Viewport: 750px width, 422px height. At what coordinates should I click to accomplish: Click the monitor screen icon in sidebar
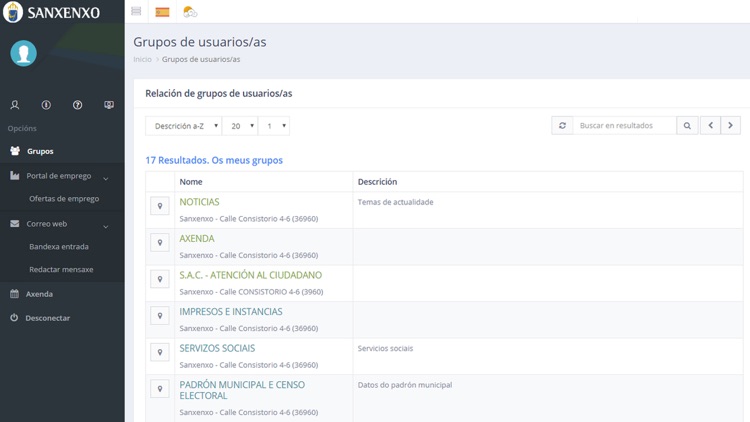[109, 105]
